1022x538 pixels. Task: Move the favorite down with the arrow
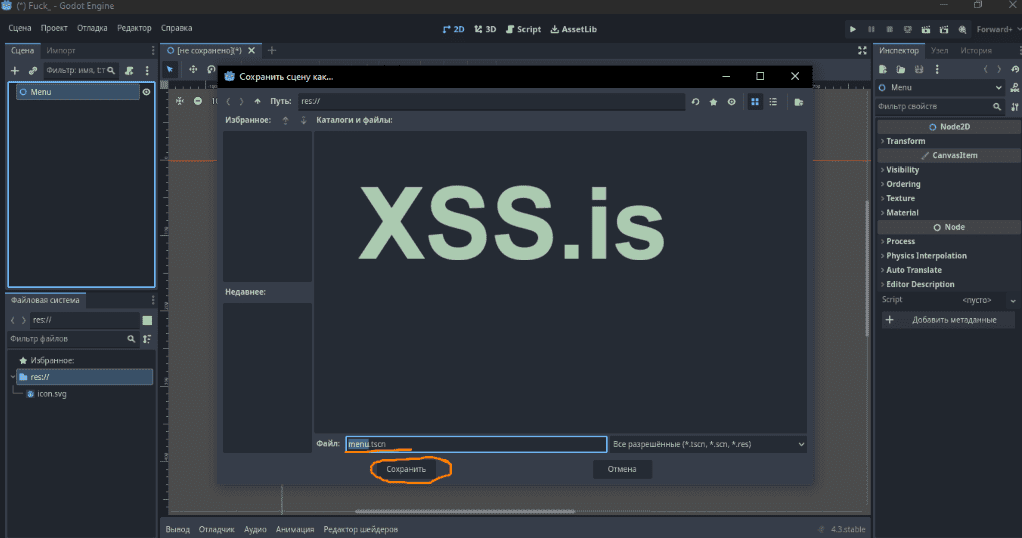pos(303,120)
